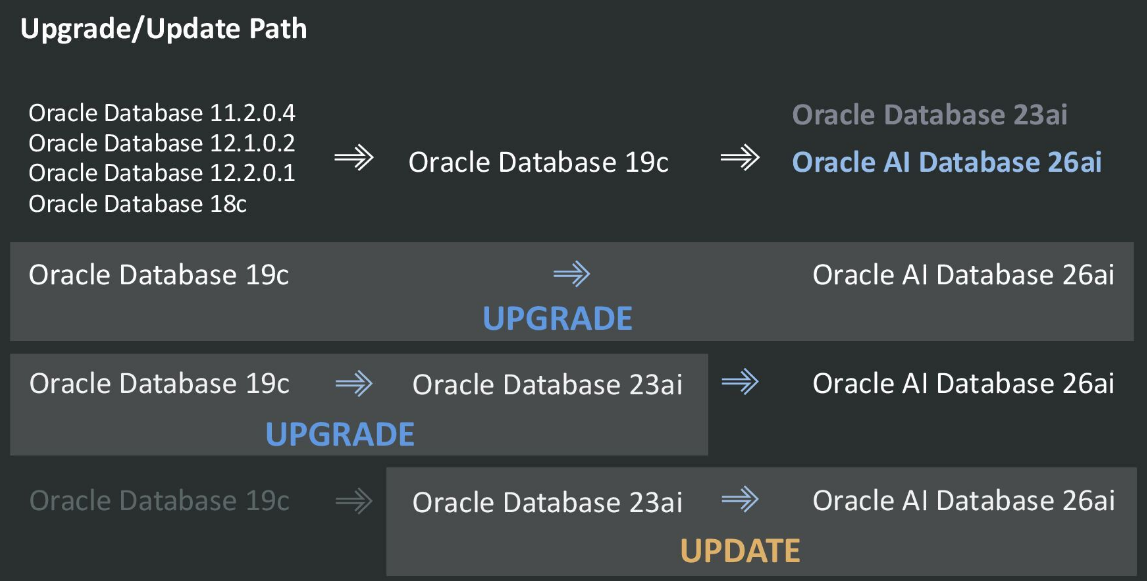
Task: Click the dimmed arrow in bottom row
Action: (x=354, y=501)
